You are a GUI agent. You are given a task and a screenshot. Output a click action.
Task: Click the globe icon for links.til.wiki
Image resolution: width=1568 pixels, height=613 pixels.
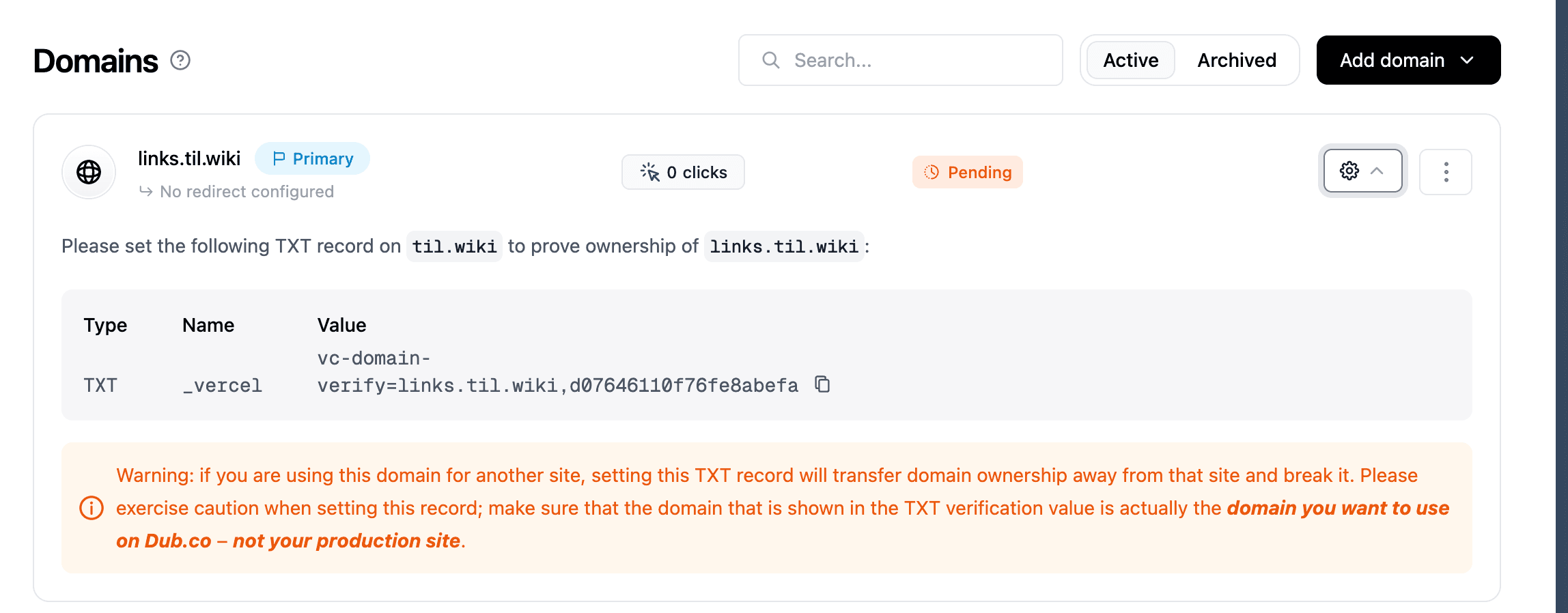[89, 172]
